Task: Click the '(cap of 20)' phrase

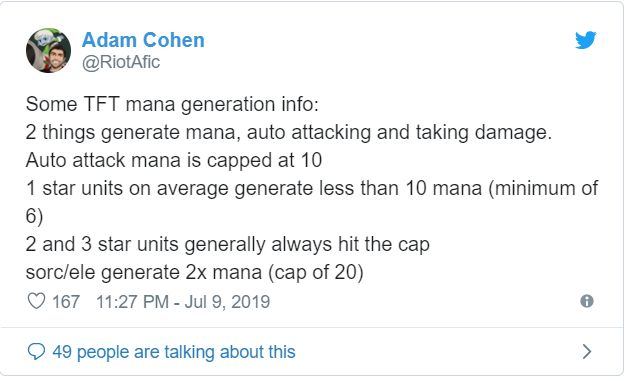Action: pyautogui.click(x=316, y=272)
